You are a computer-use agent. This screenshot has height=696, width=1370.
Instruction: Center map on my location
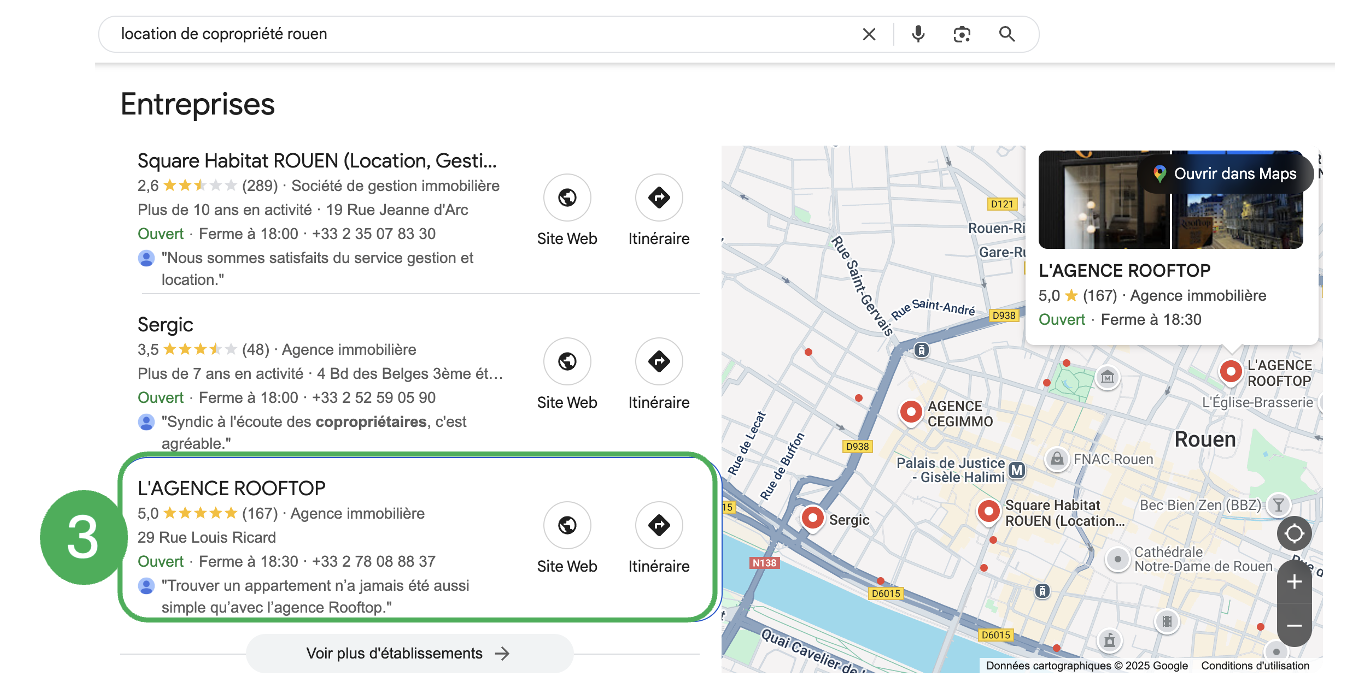(x=1294, y=533)
